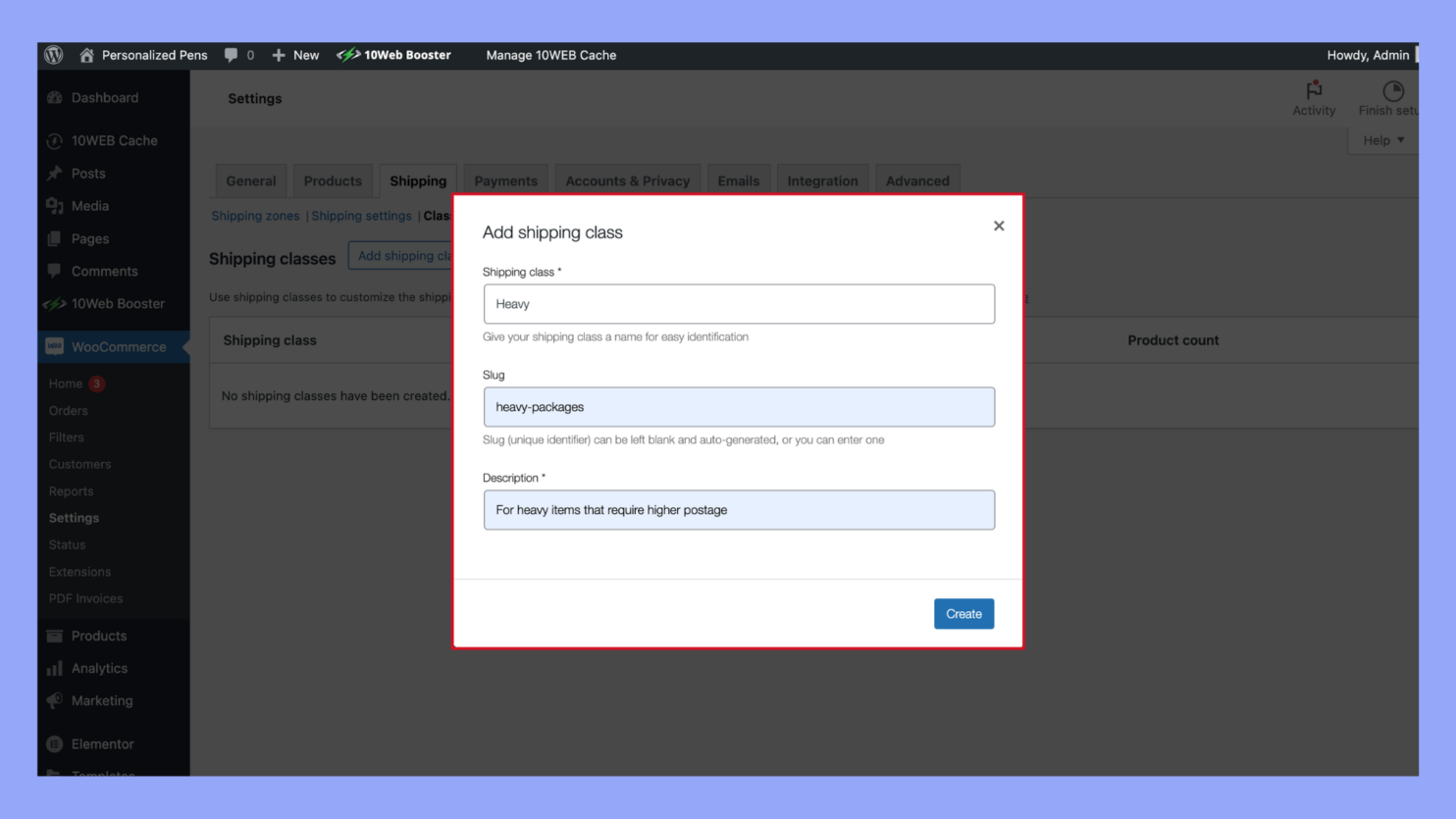Open the comments bubble icon in the admin bar
This screenshot has width=1456, height=819.
(230, 55)
